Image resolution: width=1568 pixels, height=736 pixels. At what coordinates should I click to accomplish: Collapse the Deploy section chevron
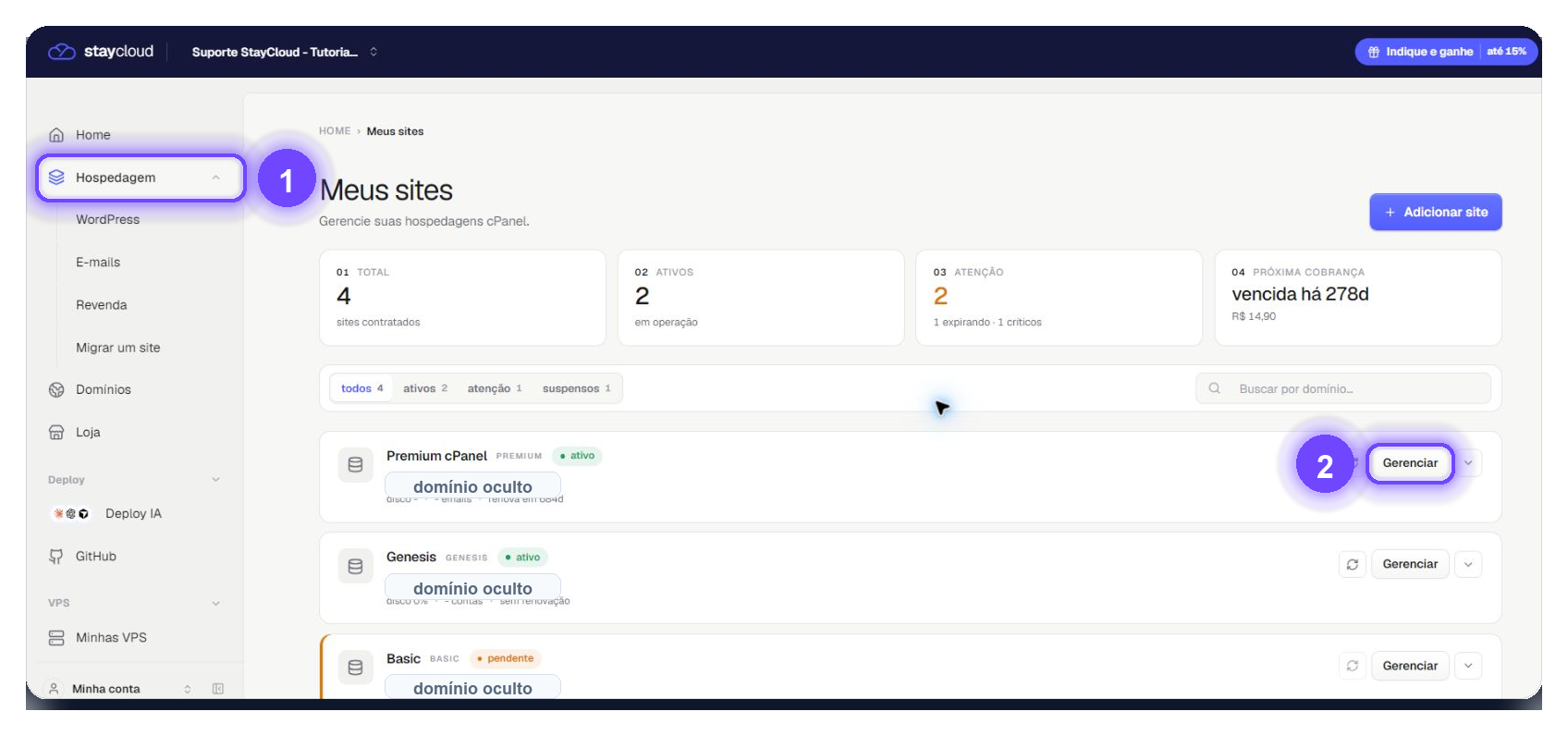[x=215, y=480]
